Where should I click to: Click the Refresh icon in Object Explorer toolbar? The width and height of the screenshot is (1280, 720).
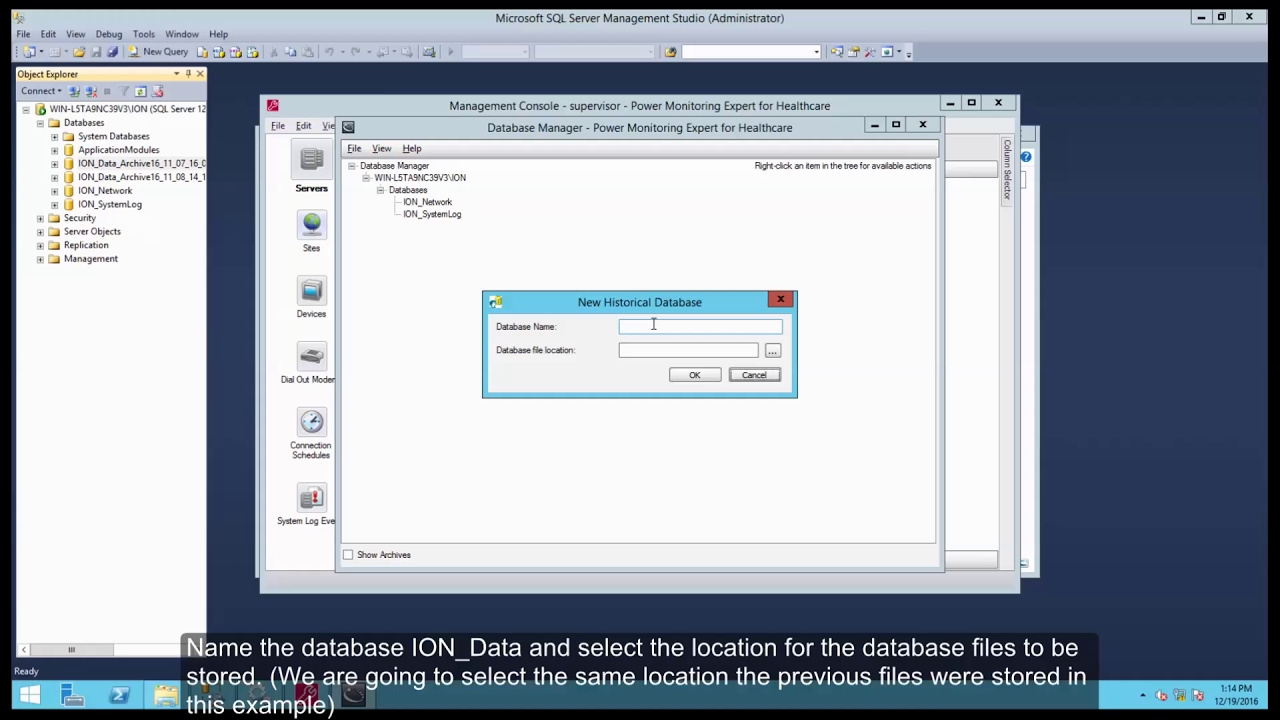tap(140, 91)
